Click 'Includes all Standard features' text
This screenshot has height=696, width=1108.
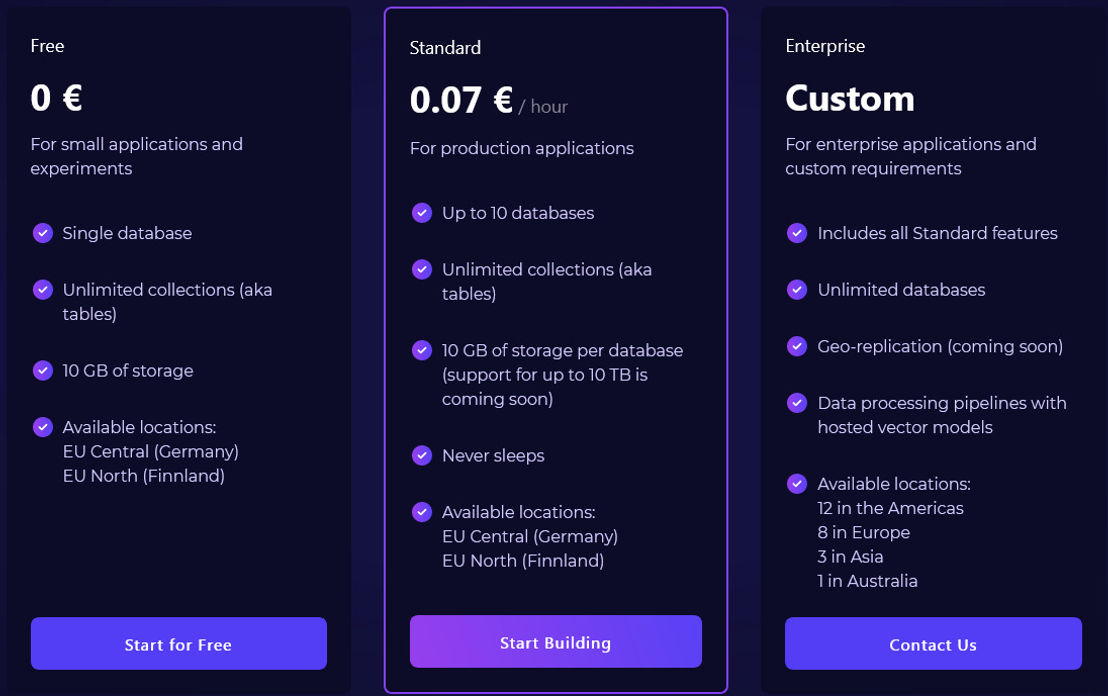pyautogui.click(x=938, y=233)
